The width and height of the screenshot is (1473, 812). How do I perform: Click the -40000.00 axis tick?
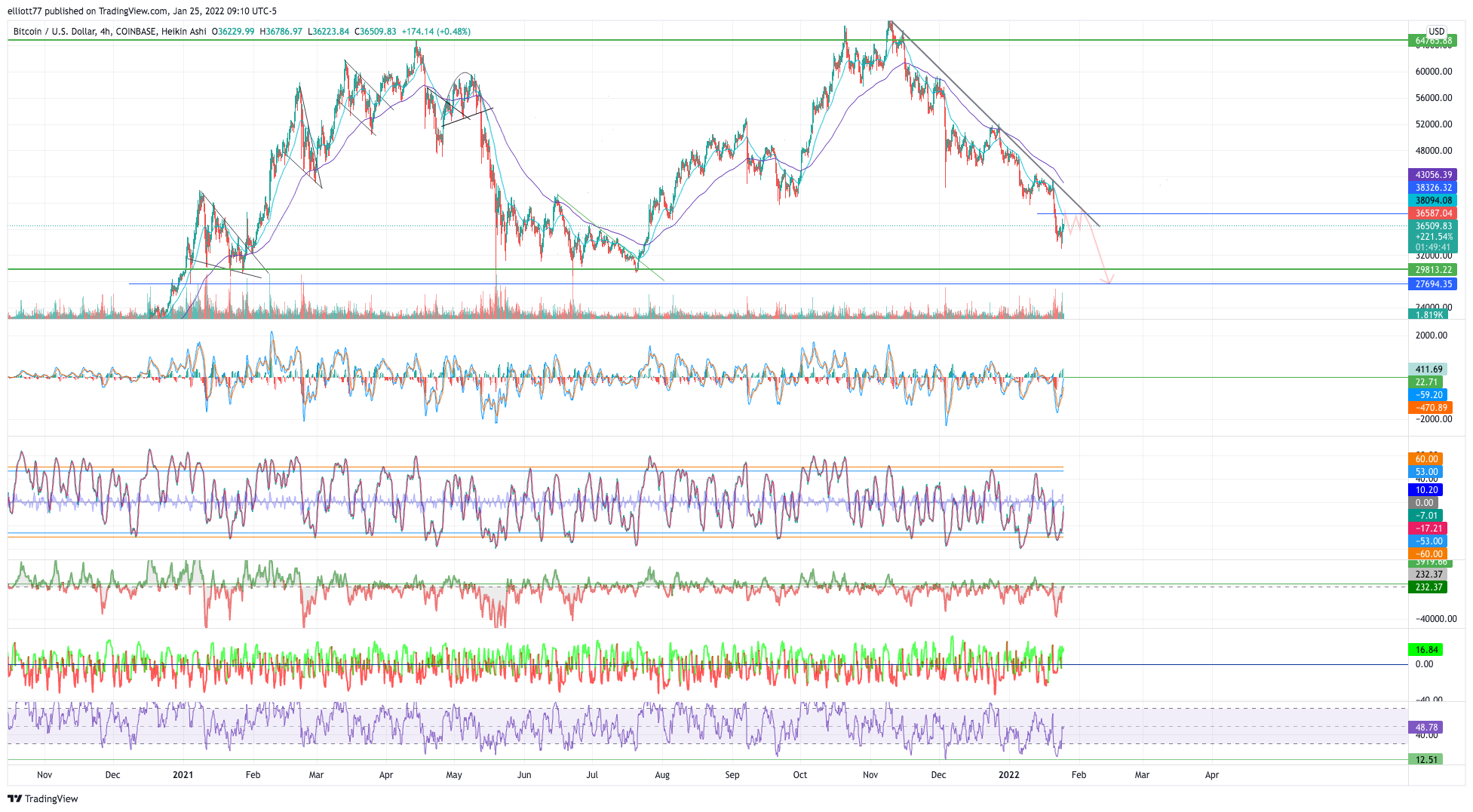[x=1436, y=619]
